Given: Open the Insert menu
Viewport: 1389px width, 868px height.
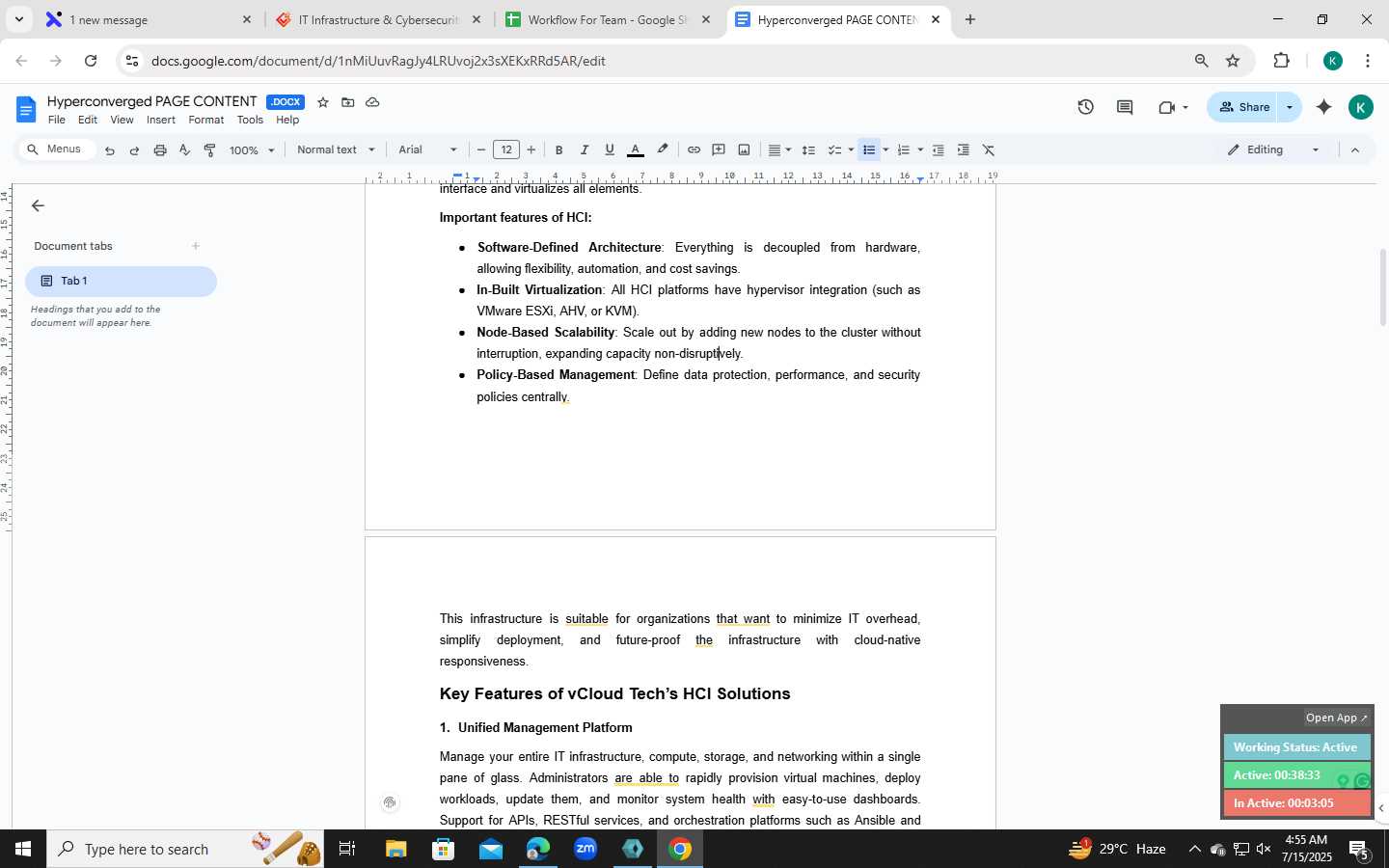Looking at the screenshot, I should (x=161, y=121).
